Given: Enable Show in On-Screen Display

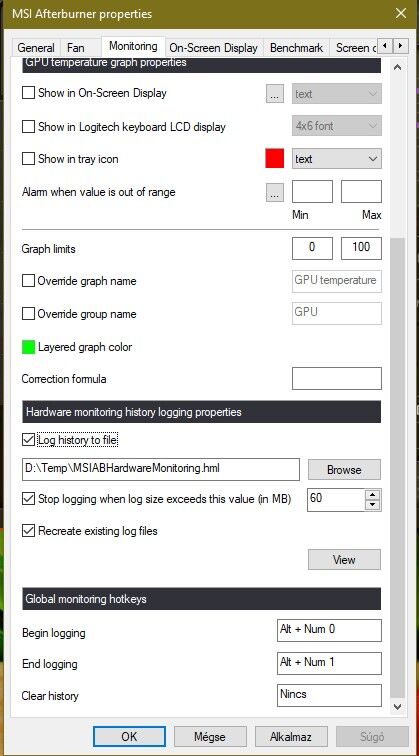Looking at the screenshot, I should click(28, 93).
